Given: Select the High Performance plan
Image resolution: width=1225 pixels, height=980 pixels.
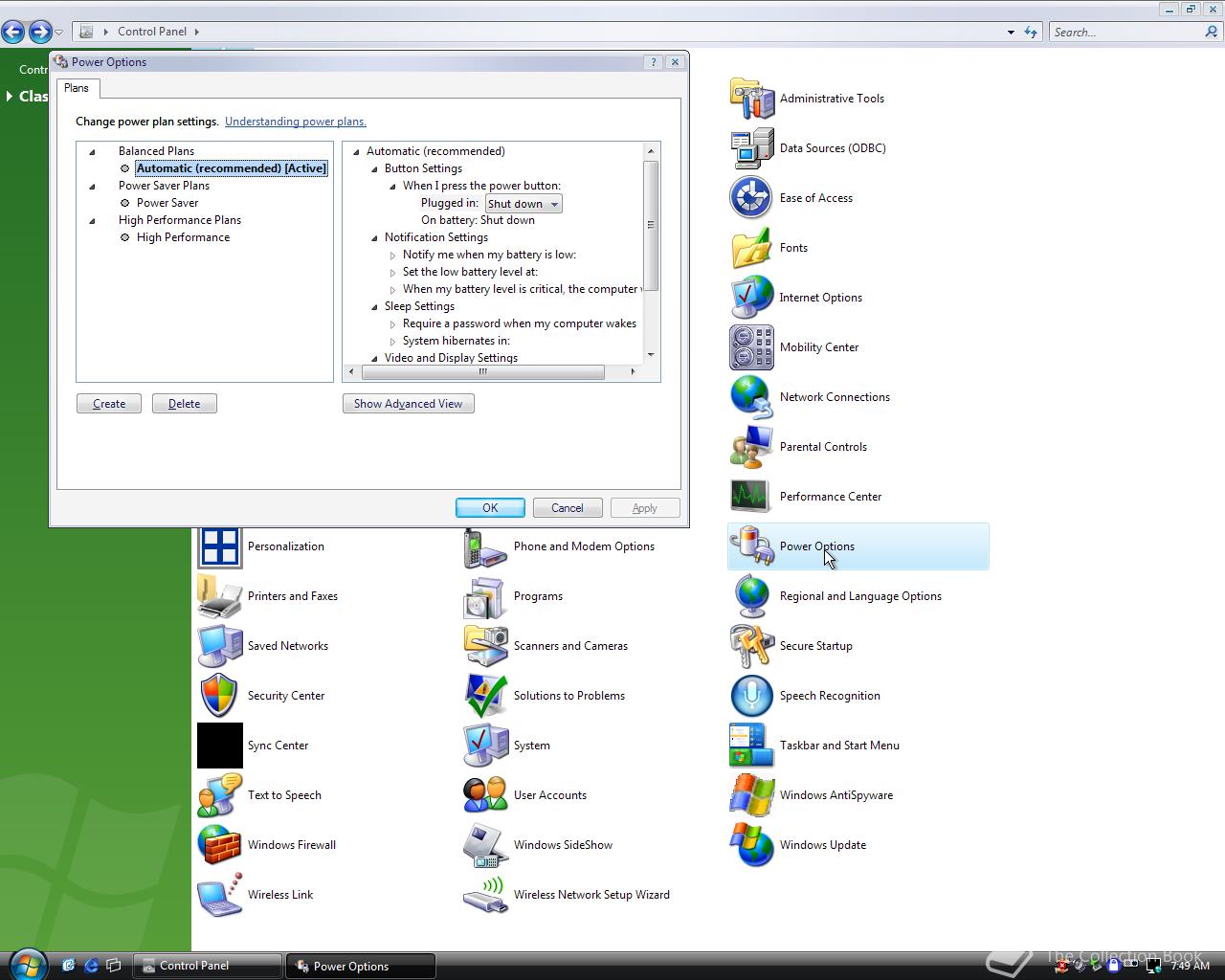Looking at the screenshot, I should tap(183, 237).
